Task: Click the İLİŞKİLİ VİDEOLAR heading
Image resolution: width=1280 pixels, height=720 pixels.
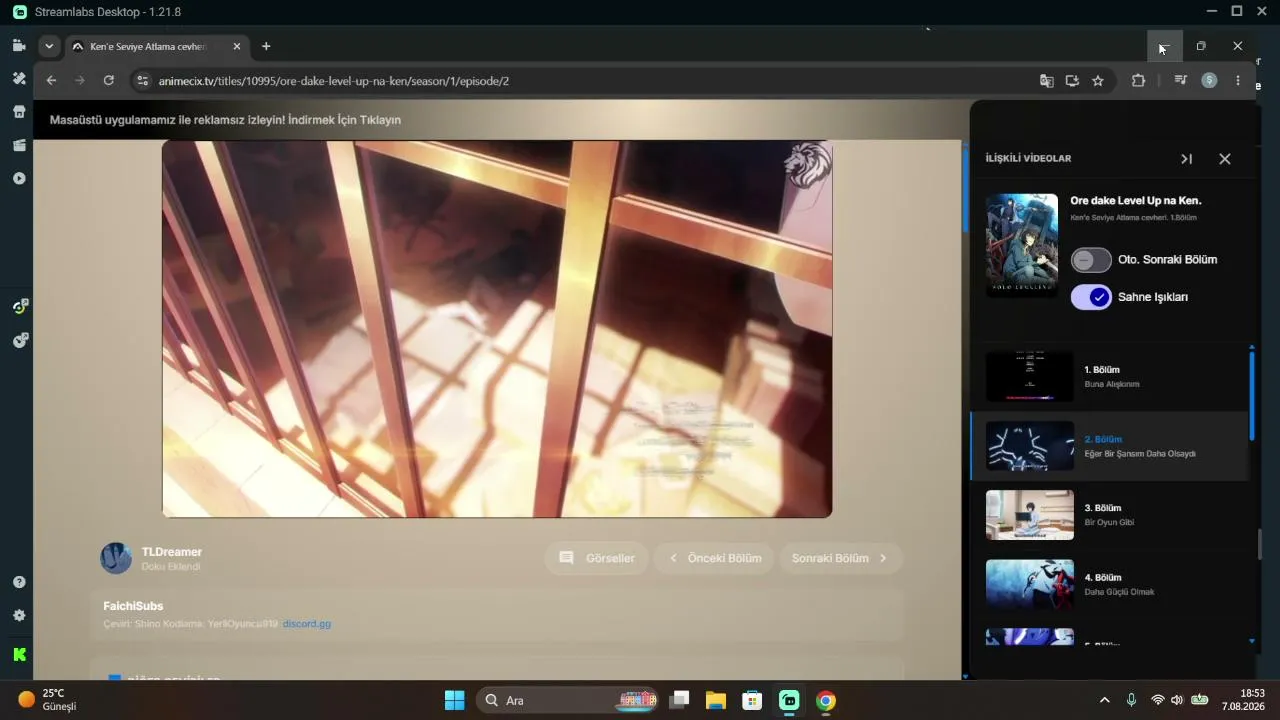Action: [1028, 159]
